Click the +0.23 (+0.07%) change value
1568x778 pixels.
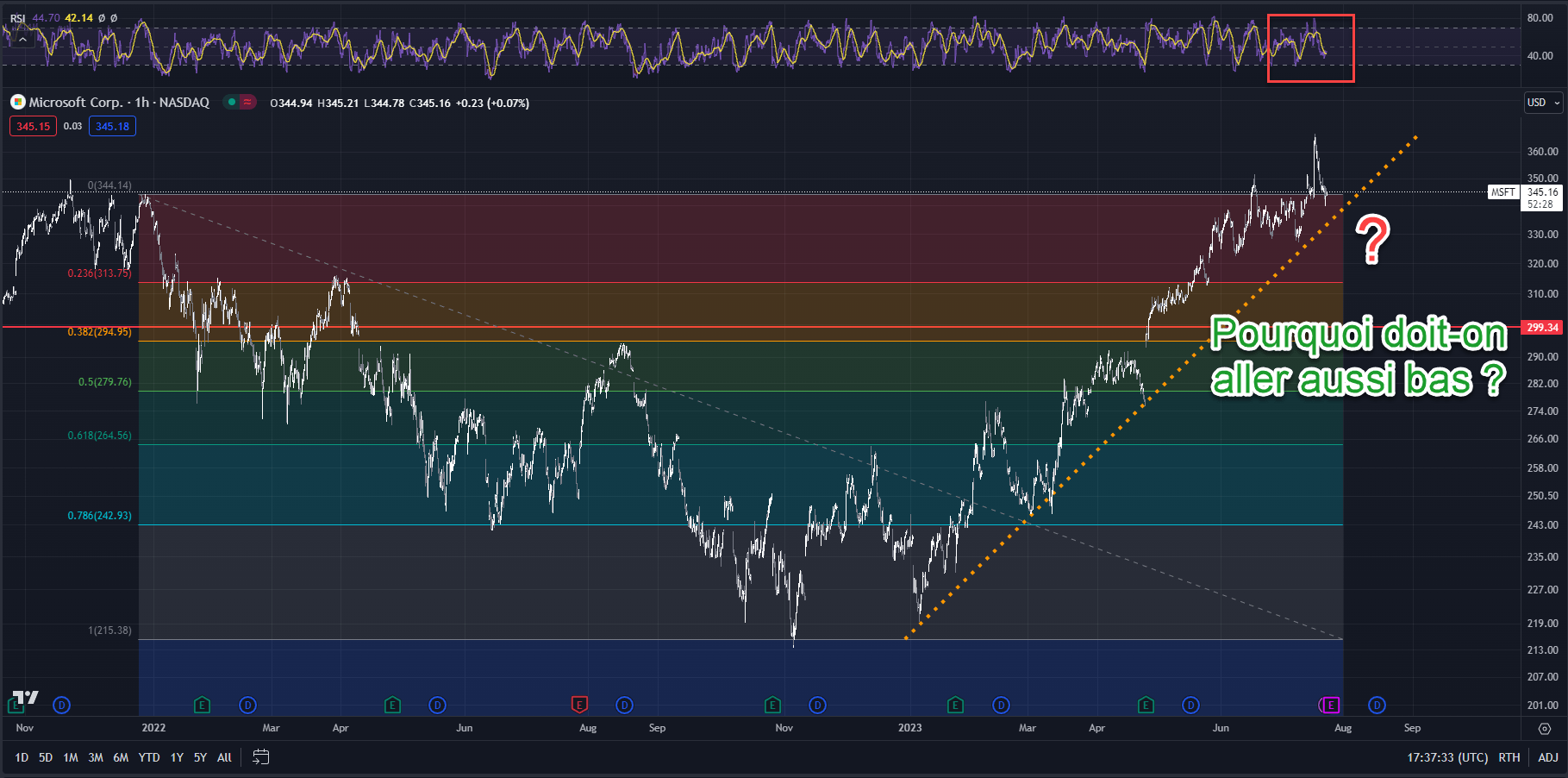492,103
